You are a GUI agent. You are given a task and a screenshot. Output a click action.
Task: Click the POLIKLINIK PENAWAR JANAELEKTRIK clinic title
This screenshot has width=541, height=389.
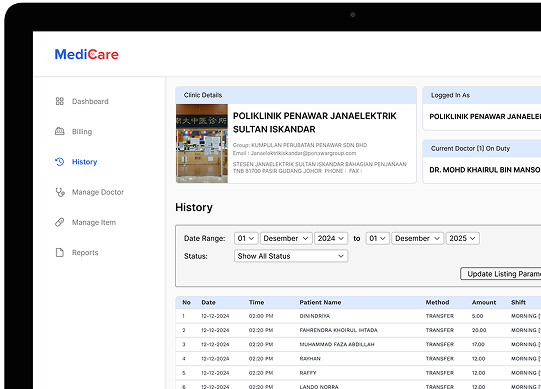click(315, 123)
